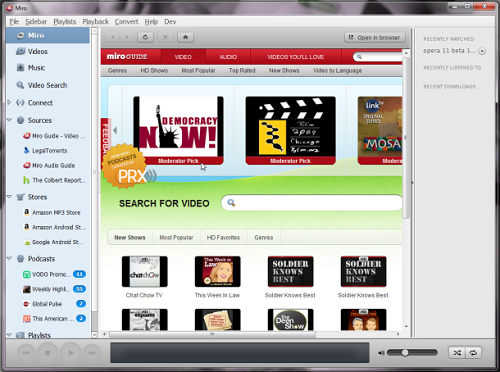Click the Open in browser button
This screenshot has width=500, height=372.
[375, 38]
